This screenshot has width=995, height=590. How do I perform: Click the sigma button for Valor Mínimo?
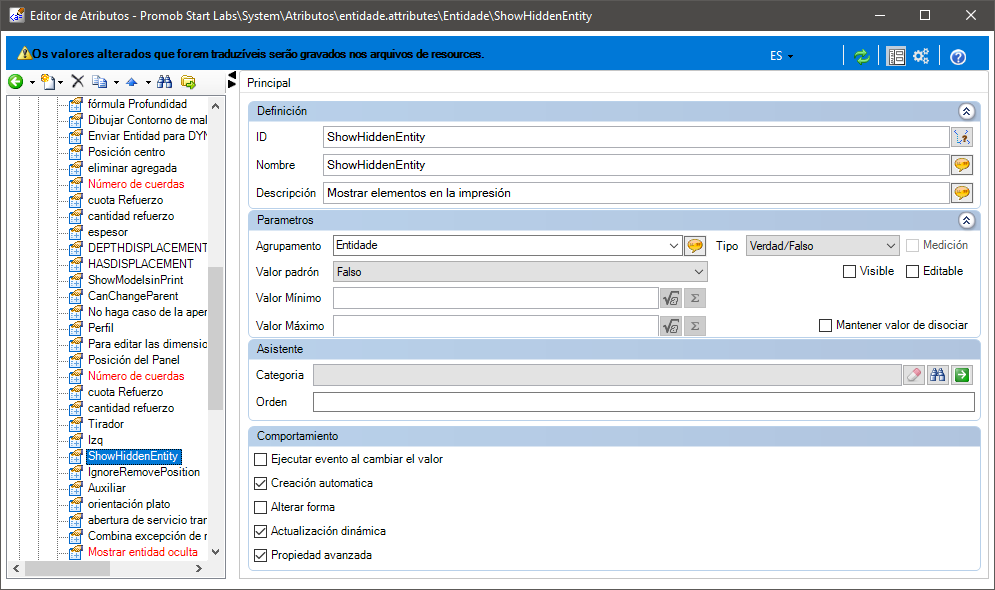pyautogui.click(x=695, y=298)
